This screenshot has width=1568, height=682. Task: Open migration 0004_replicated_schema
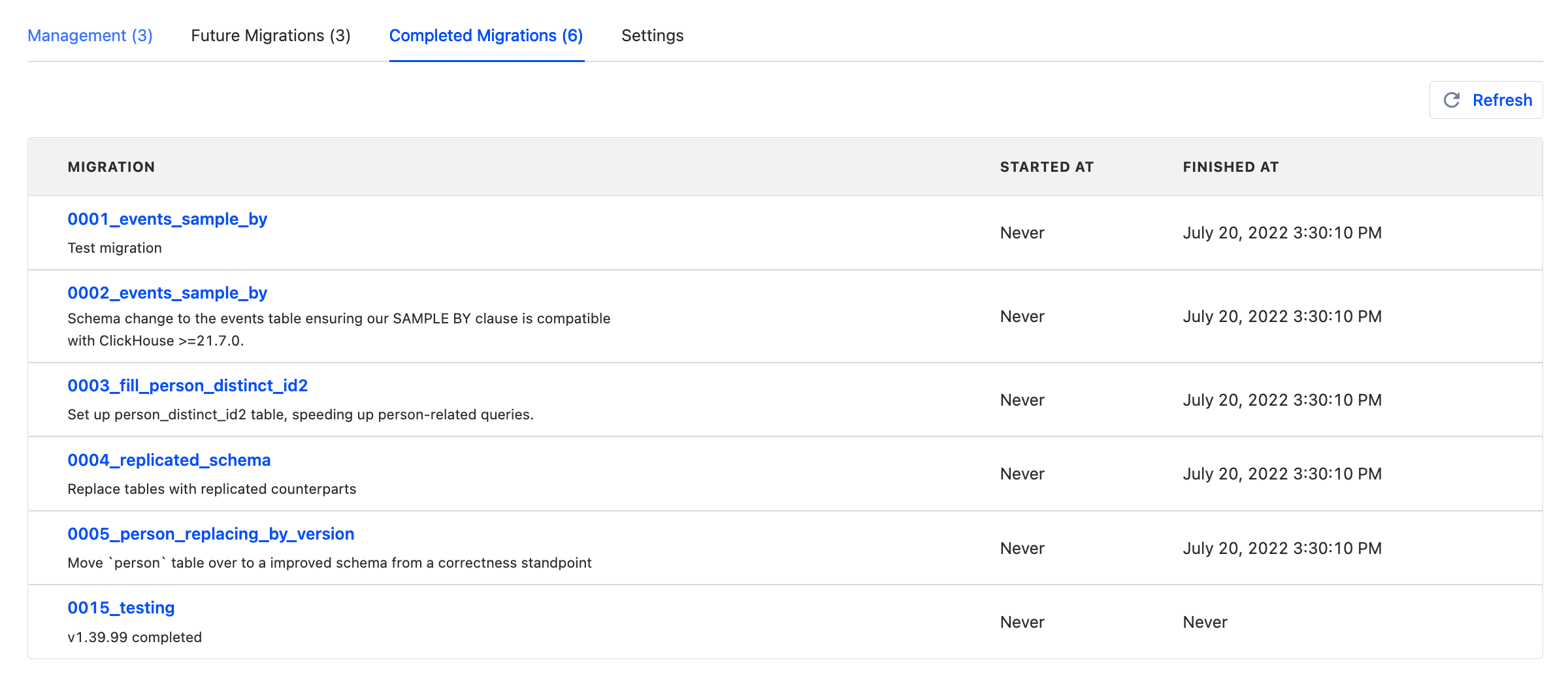[x=169, y=460]
